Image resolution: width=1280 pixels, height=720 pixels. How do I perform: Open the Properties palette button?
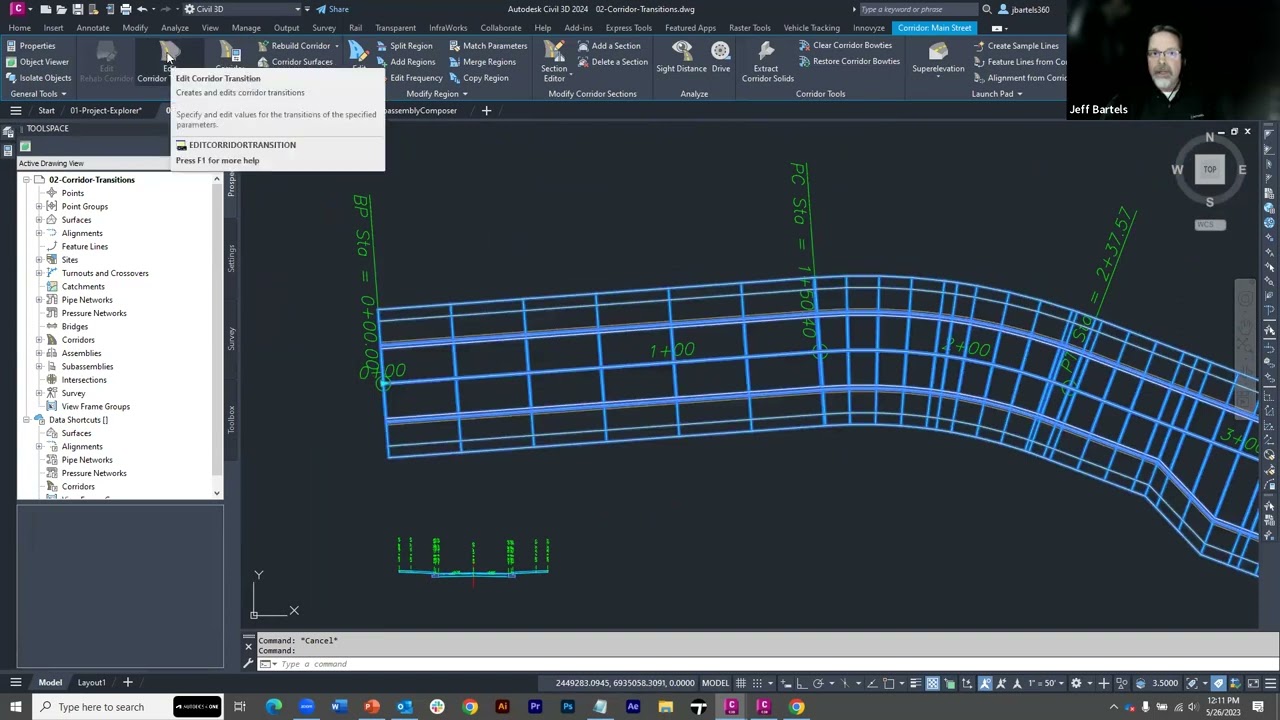[30, 46]
